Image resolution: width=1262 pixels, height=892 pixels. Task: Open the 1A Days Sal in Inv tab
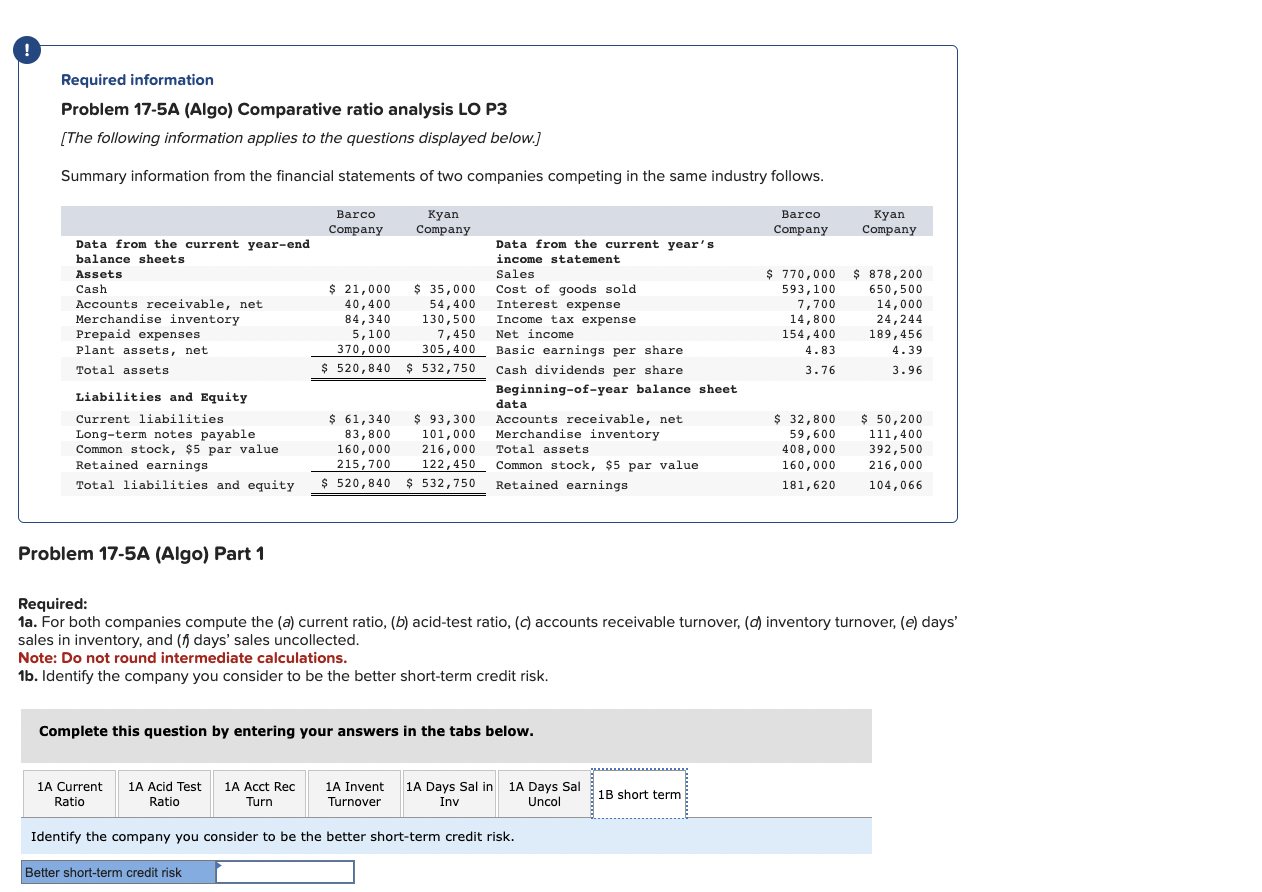pos(448,793)
